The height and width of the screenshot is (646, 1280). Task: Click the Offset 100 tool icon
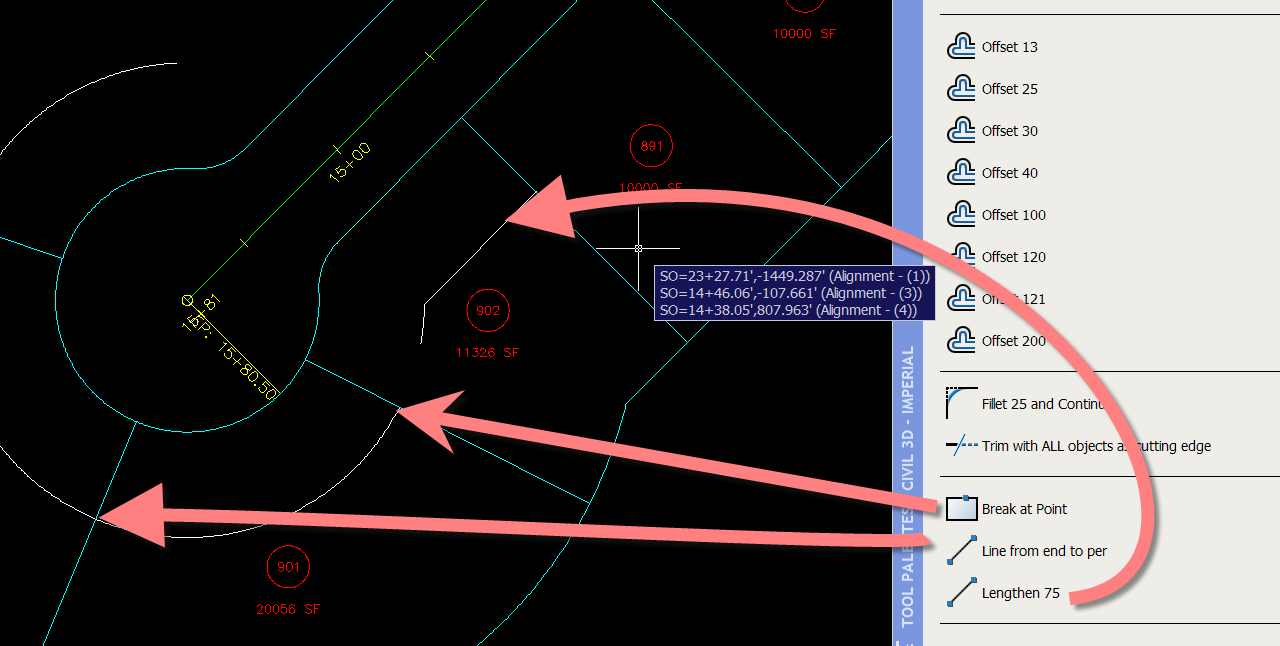(961, 215)
